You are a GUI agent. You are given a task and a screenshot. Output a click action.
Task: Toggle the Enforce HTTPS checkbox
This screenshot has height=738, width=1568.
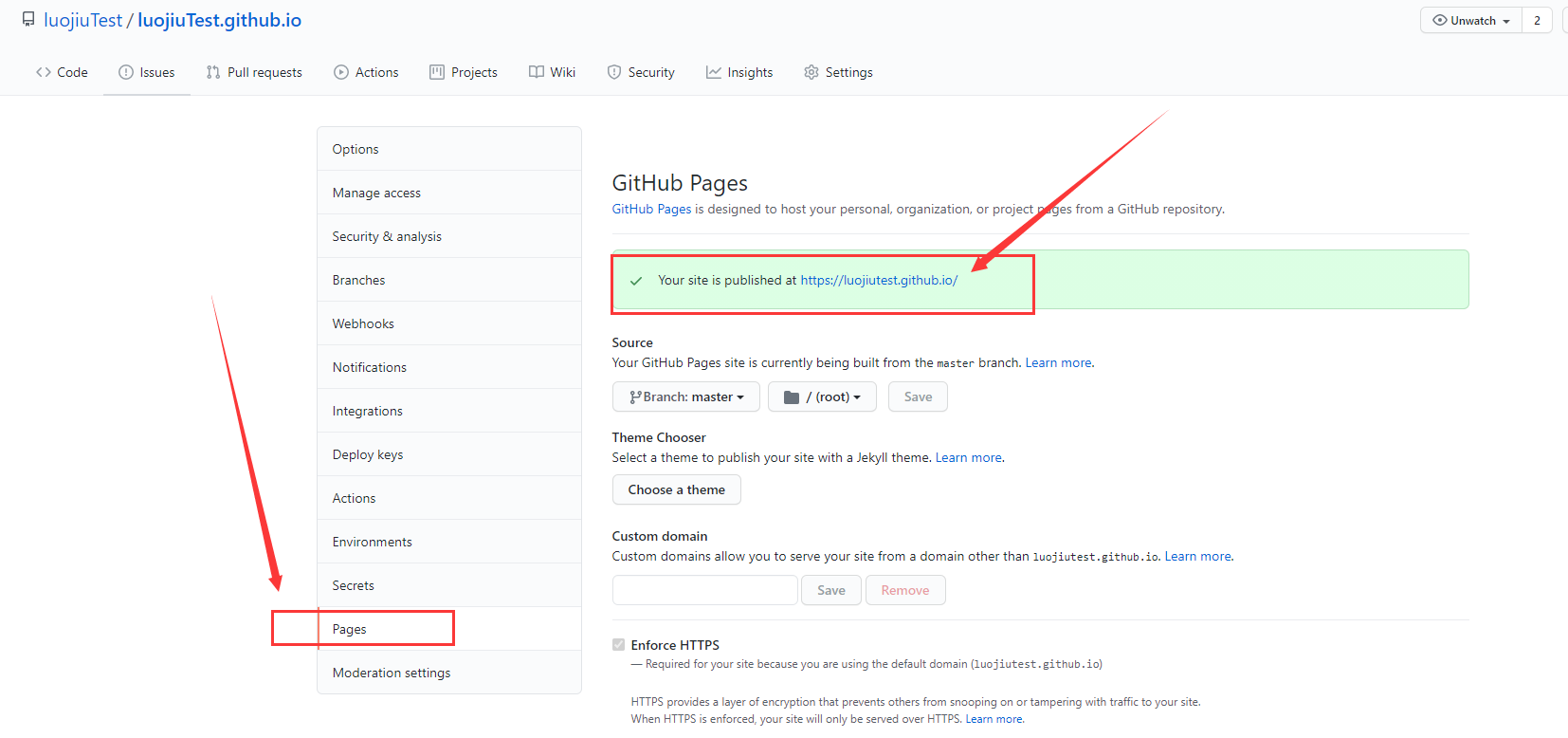tap(619, 645)
